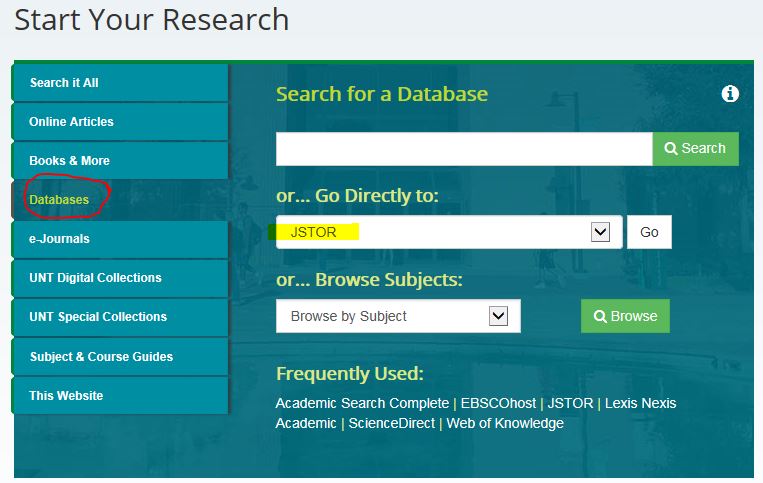
Task: Open the Browse by Subject dropdown
Action: (x=398, y=316)
